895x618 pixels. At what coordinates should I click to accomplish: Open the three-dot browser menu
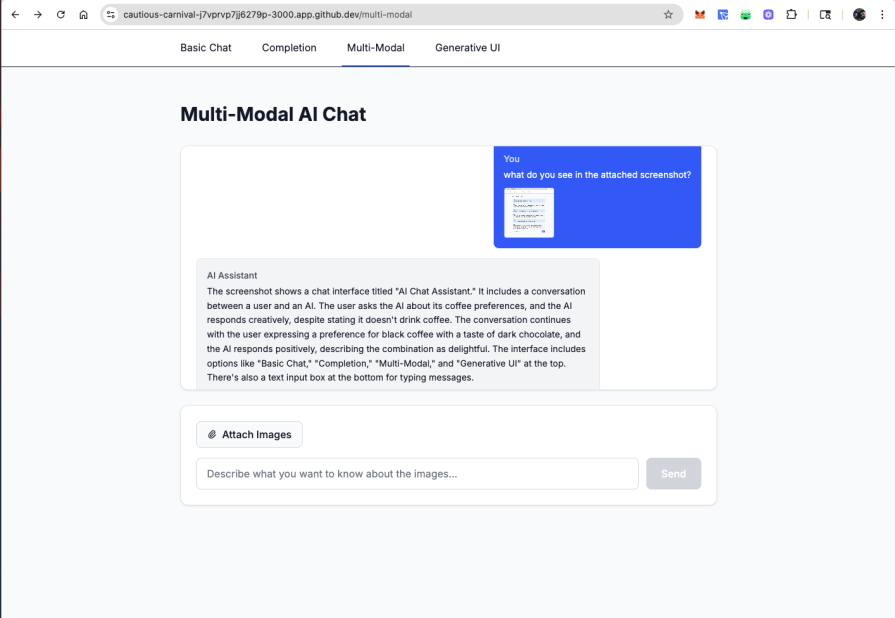point(881,15)
